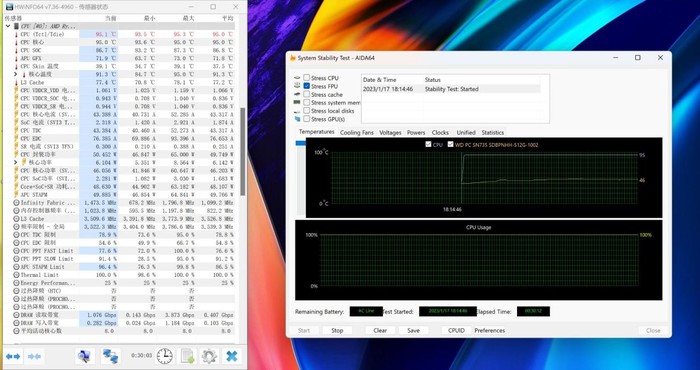Enable the Stress CPU checkbox

tap(307, 78)
